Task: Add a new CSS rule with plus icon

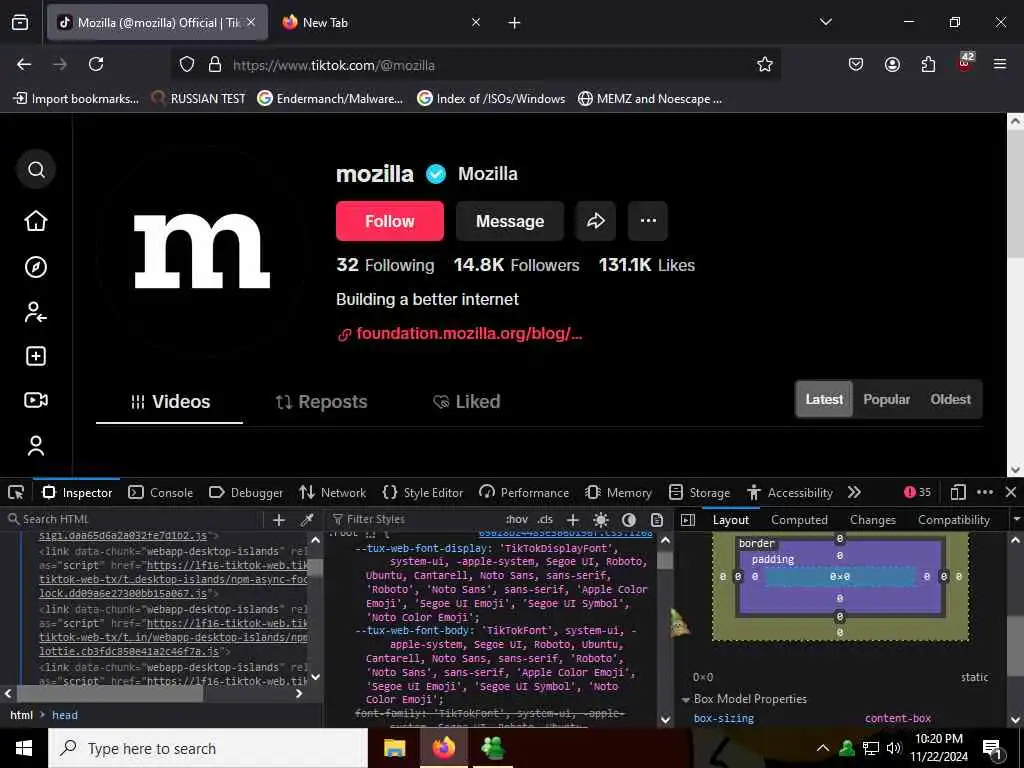Action: 573,520
